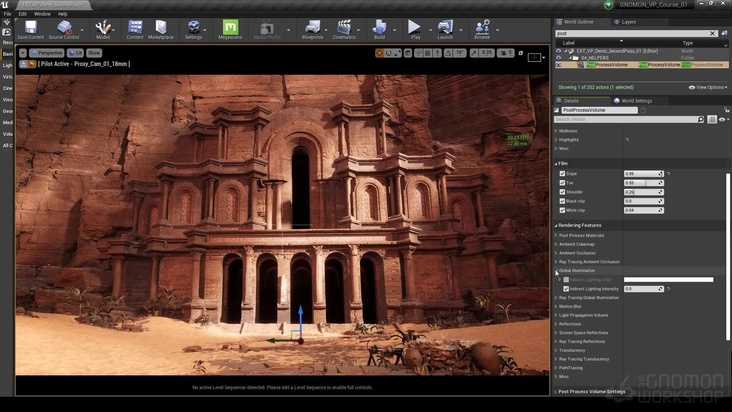Toggle the Slope checkbox in Film
Viewport: 732px width, 412px height.
[x=562, y=174]
